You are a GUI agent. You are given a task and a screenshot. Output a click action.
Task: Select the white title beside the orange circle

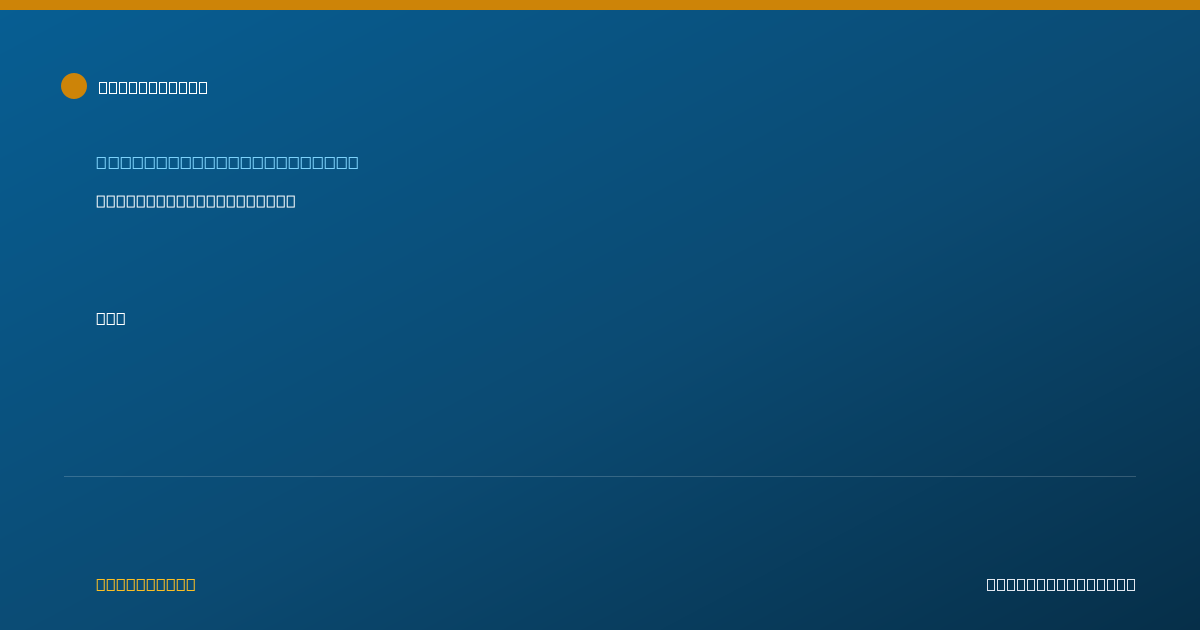[x=153, y=87]
